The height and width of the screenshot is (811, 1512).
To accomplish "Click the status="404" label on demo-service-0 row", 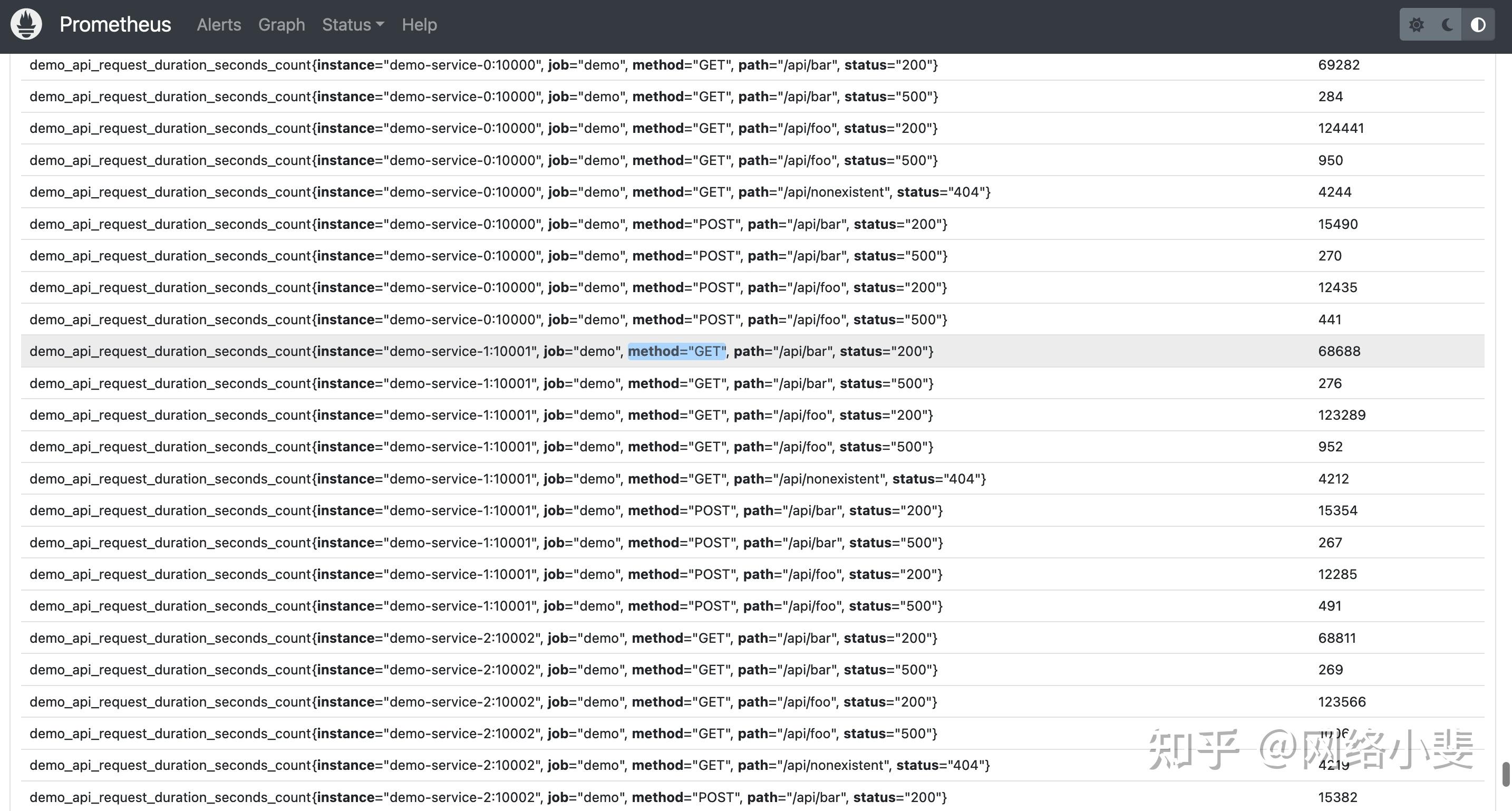I will (943, 192).
